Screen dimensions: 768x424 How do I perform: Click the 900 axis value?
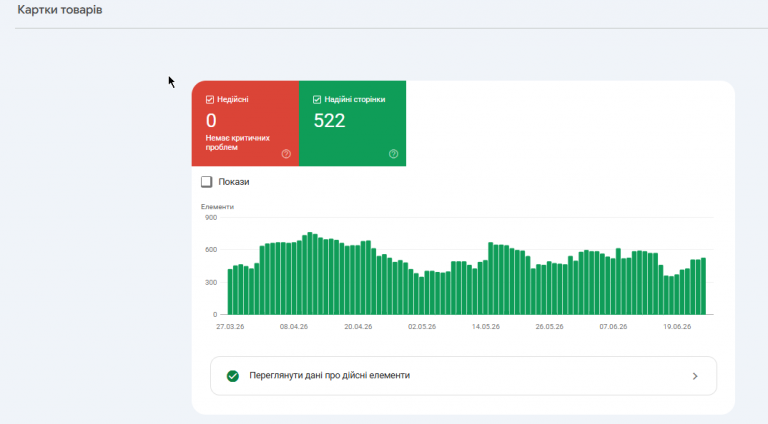pyautogui.click(x=211, y=217)
